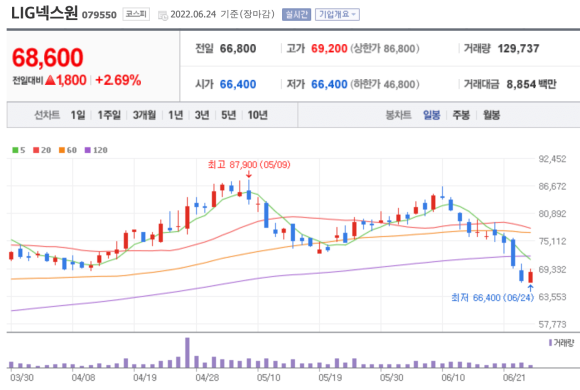Click the LIG넥스원 stock name
This screenshot has height=390, width=580.
(x=44, y=13)
